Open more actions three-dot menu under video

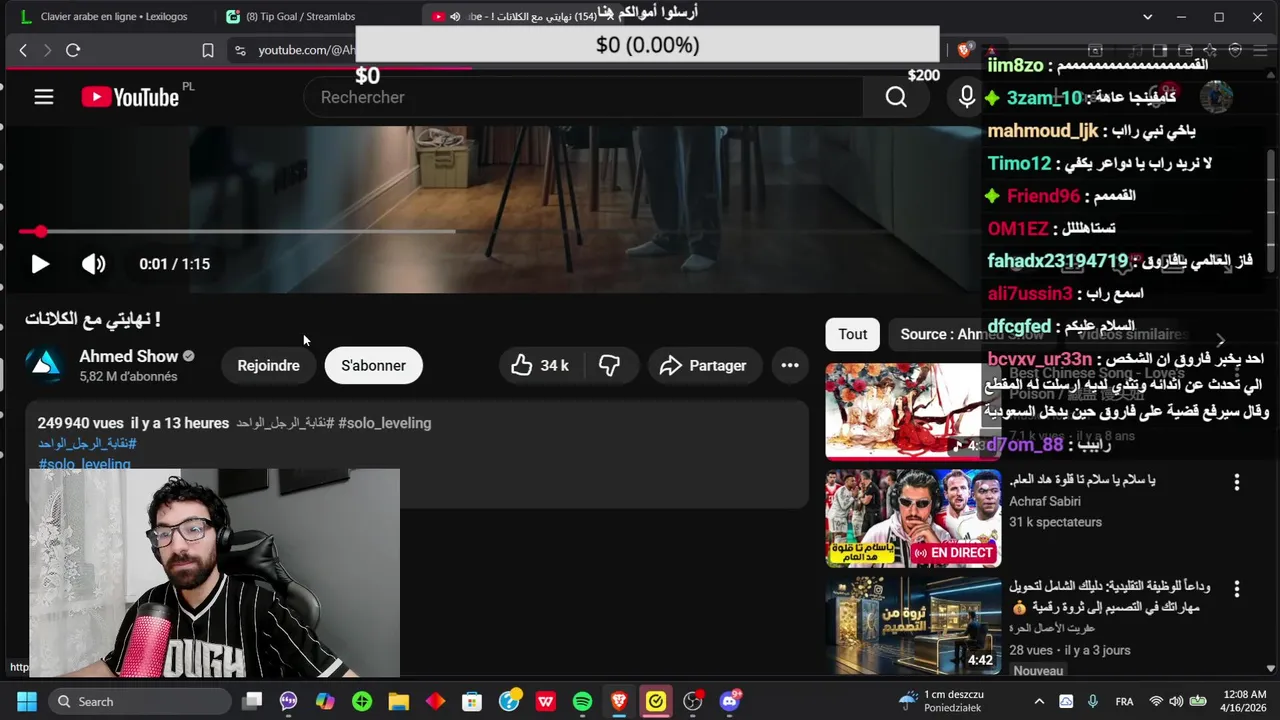(790, 366)
